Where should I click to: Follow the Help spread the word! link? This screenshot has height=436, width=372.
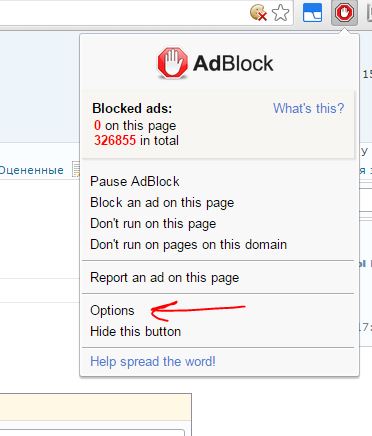153,362
